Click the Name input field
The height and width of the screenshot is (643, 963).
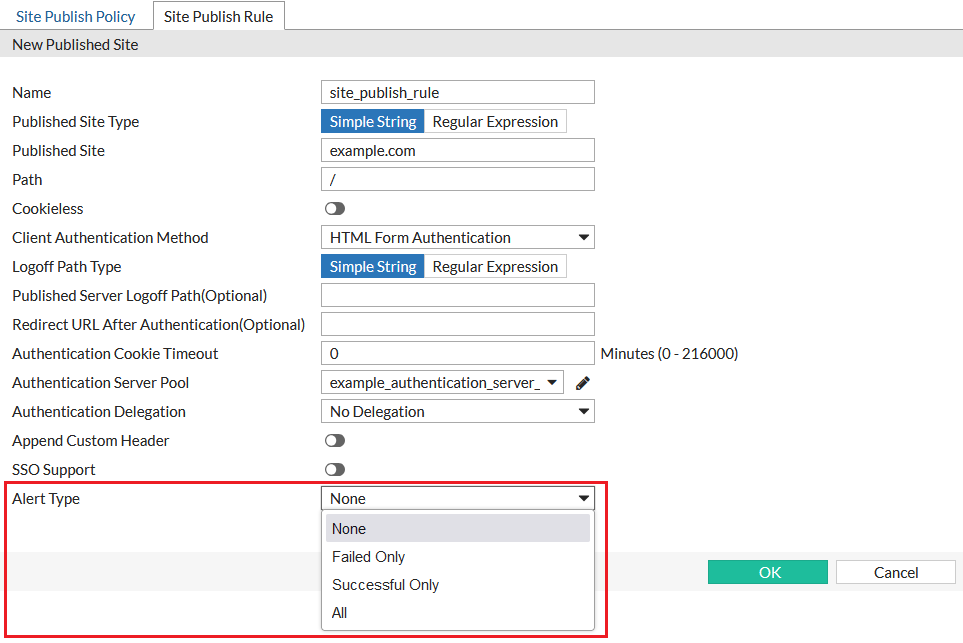point(457,93)
